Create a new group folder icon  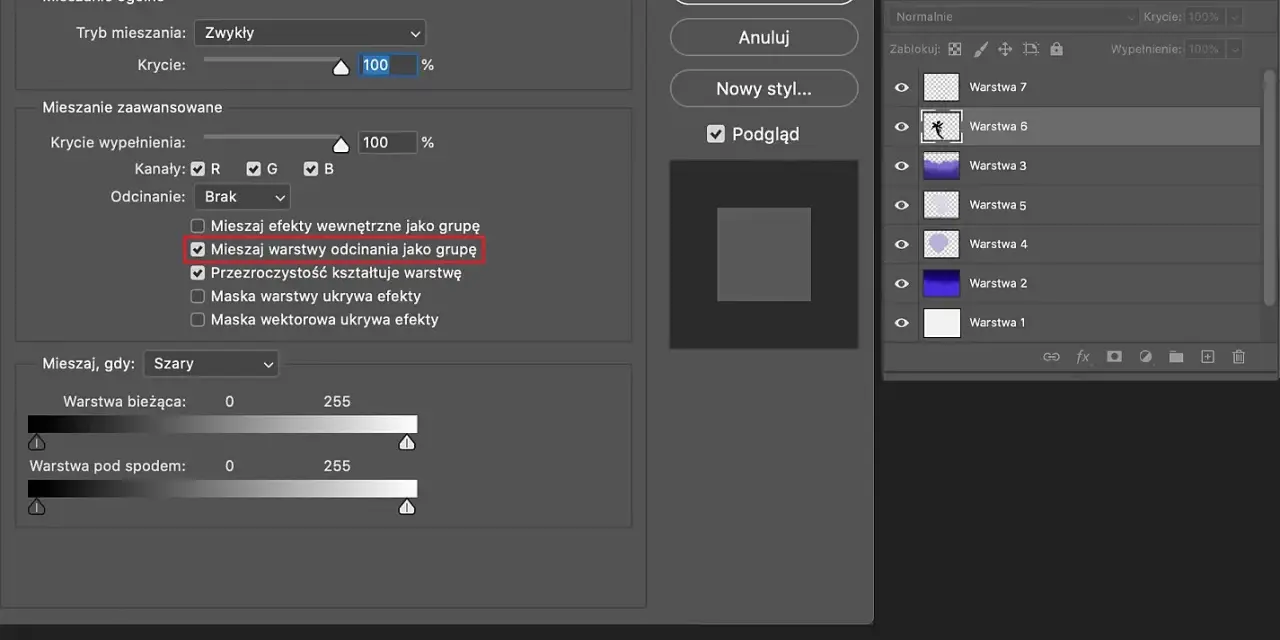click(1176, 357)
